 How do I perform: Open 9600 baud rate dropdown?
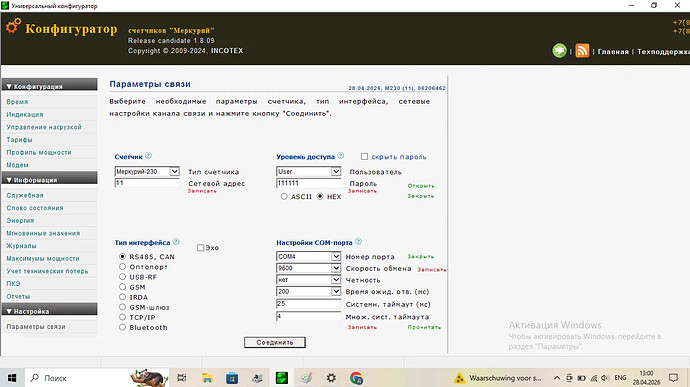coord(308,268)
